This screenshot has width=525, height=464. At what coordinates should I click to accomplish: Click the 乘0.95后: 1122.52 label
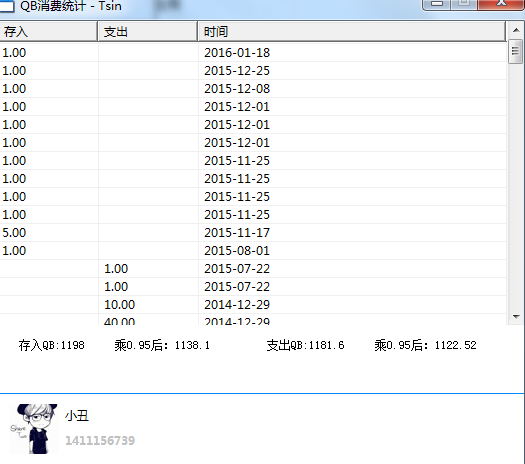point(425,345)
